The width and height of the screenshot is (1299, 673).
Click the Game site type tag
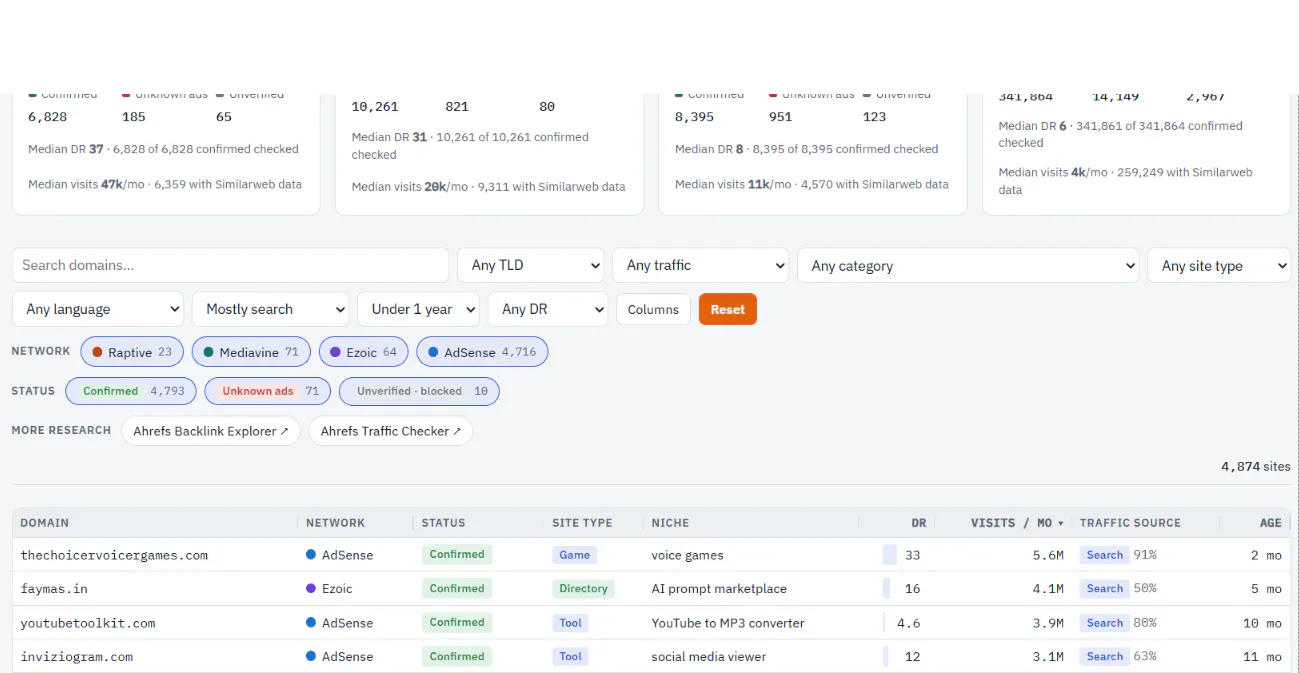coord(575,555)
